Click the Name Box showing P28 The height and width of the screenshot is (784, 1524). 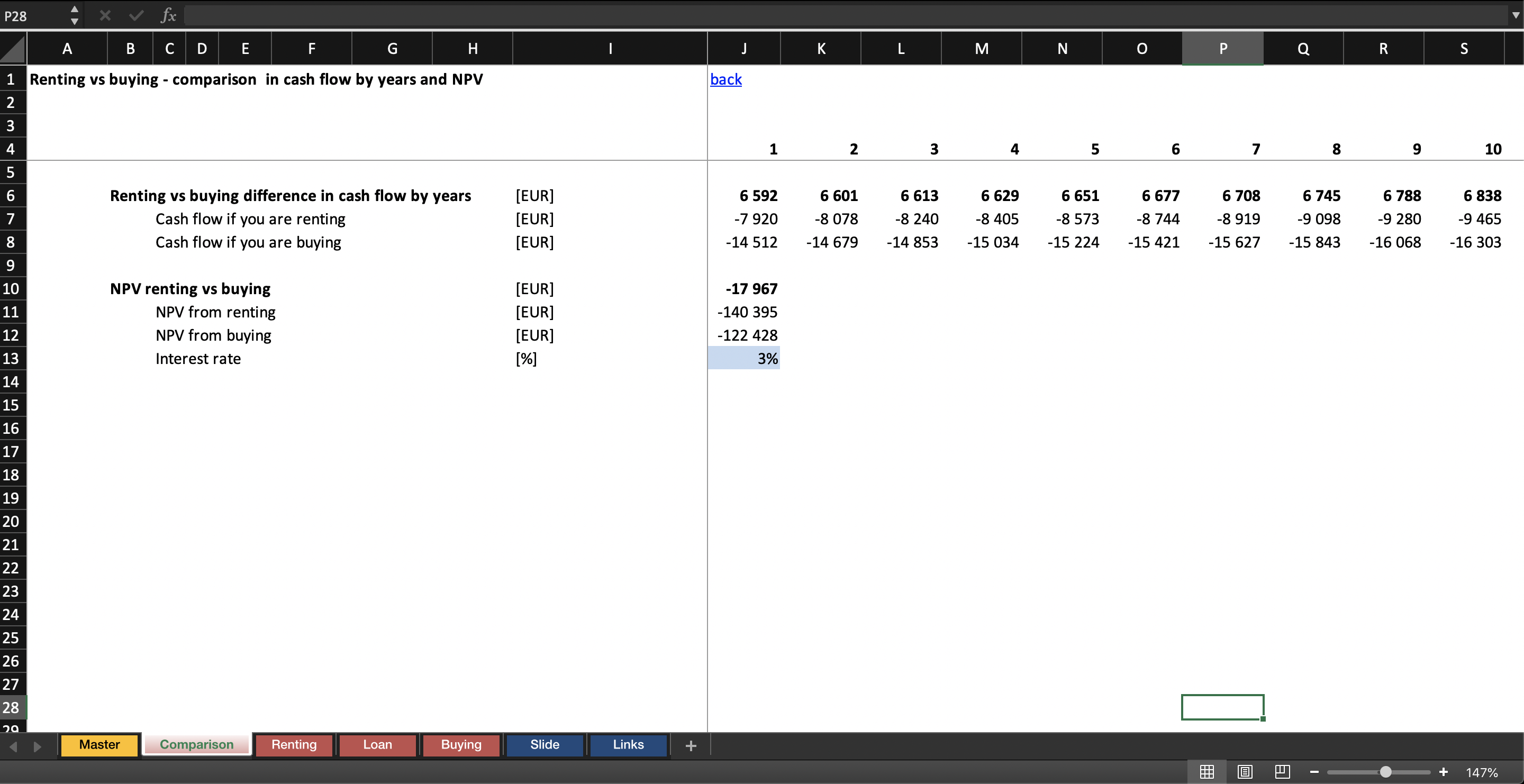point(34,16)
